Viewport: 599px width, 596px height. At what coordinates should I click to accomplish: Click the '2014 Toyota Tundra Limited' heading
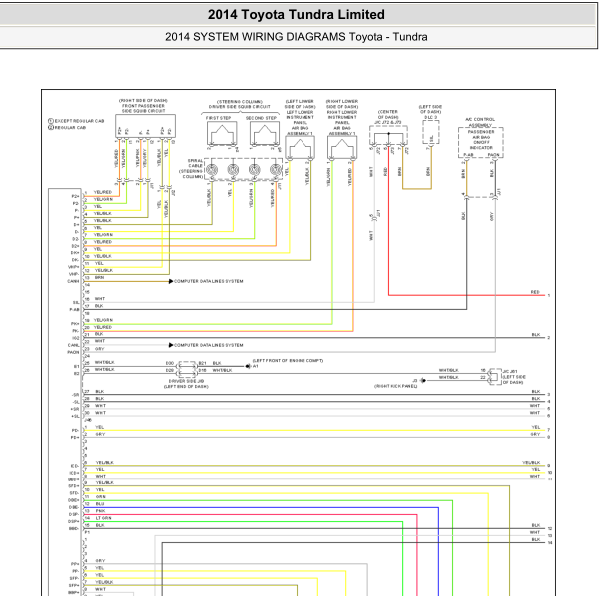[296, 15]
